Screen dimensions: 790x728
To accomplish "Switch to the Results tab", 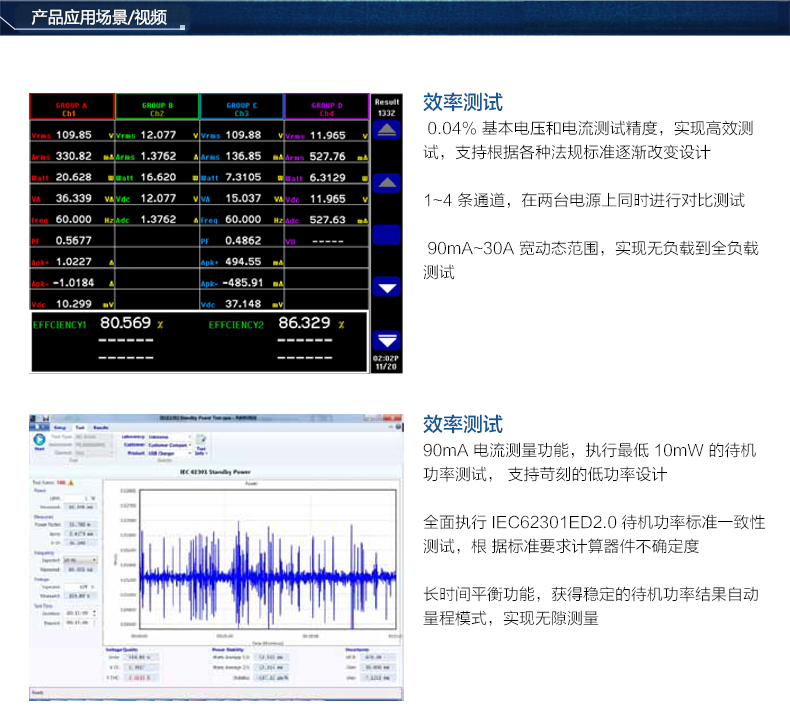I will click(101, 427).
